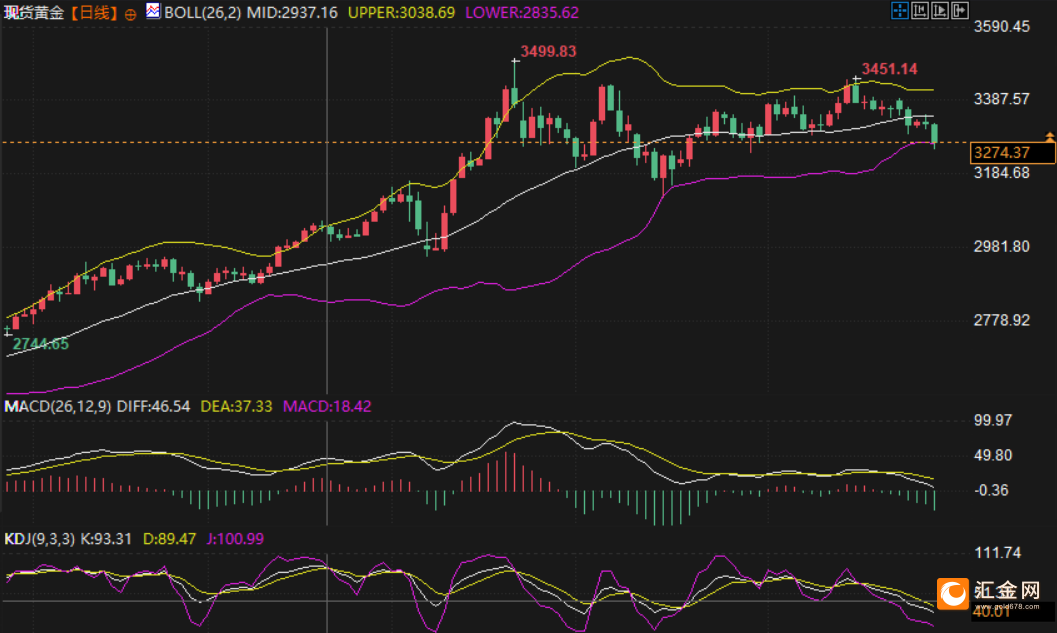This screenshot has width=1057, height=633.
Task: Click the 3184.68 price axis label
Action: (1002, 173)
